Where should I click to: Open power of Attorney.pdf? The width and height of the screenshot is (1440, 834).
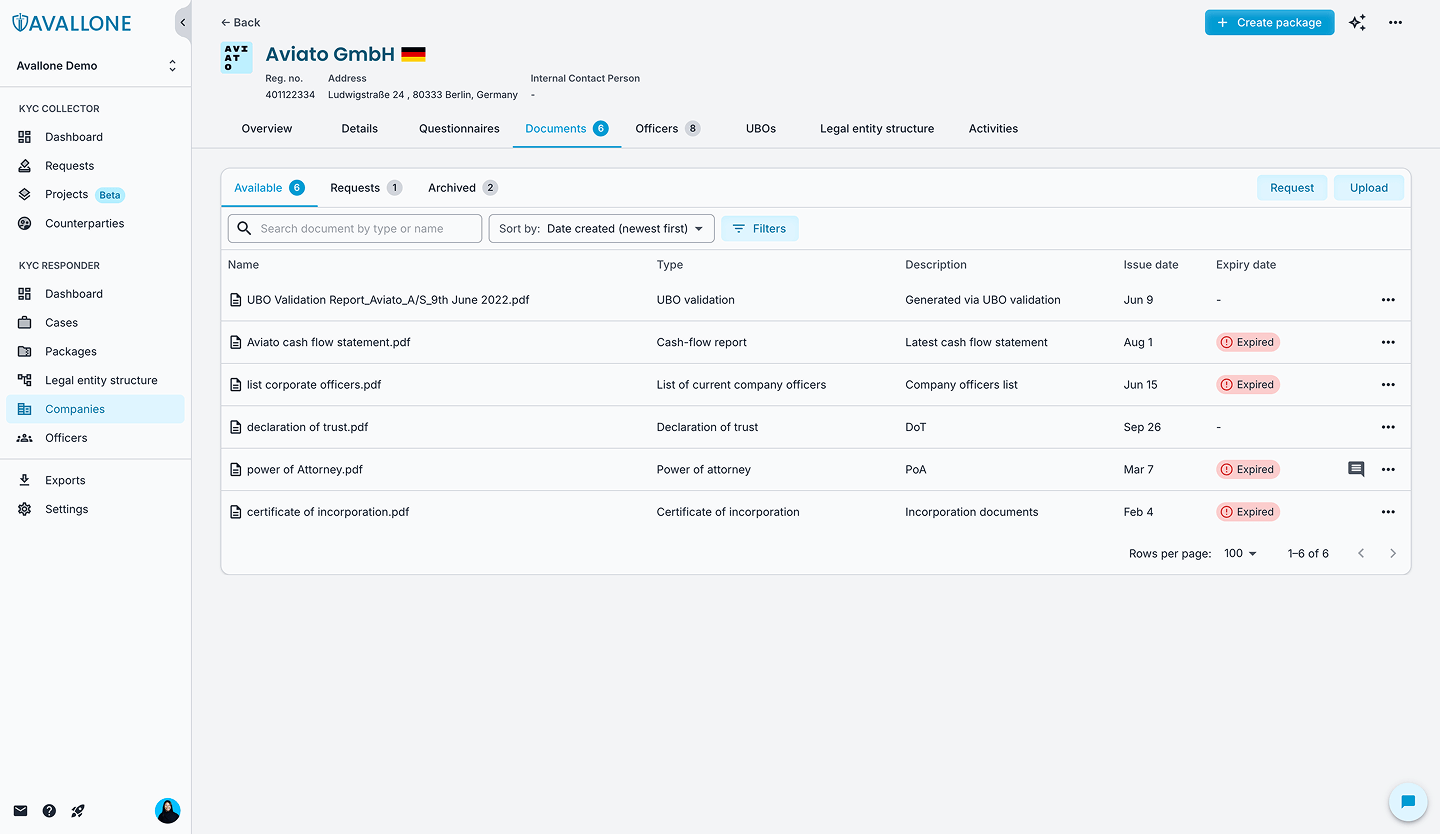tap(305, 469)
